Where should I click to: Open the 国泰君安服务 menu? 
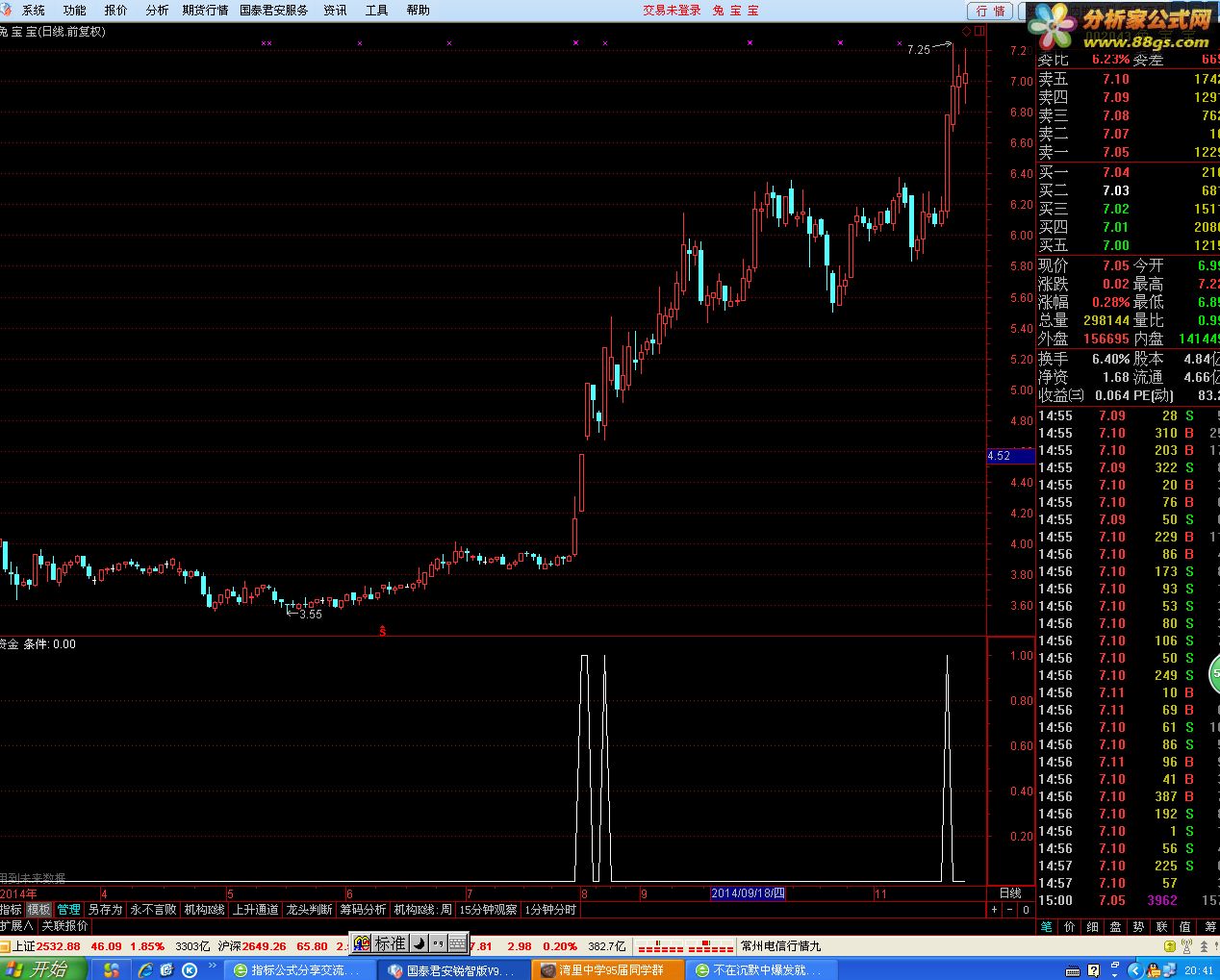(x=274, y=11)
